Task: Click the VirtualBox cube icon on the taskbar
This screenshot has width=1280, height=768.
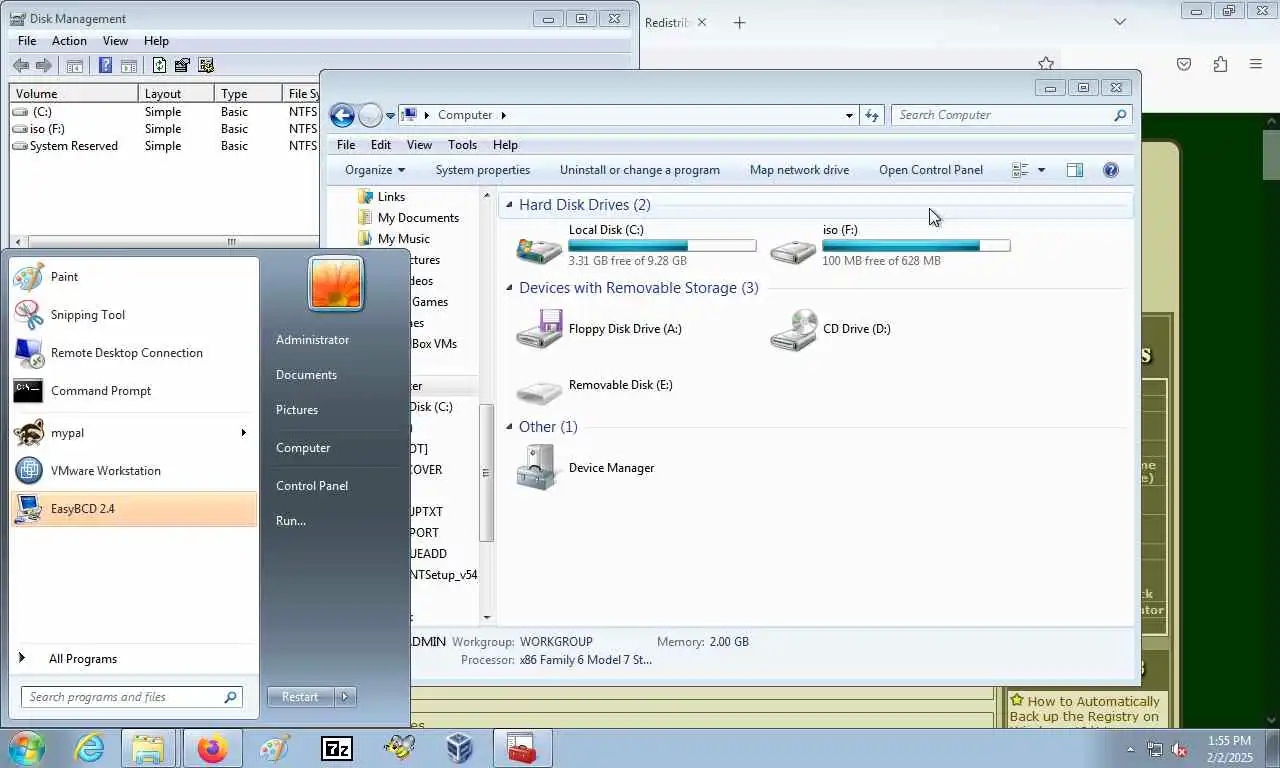Action: [460, 748]
